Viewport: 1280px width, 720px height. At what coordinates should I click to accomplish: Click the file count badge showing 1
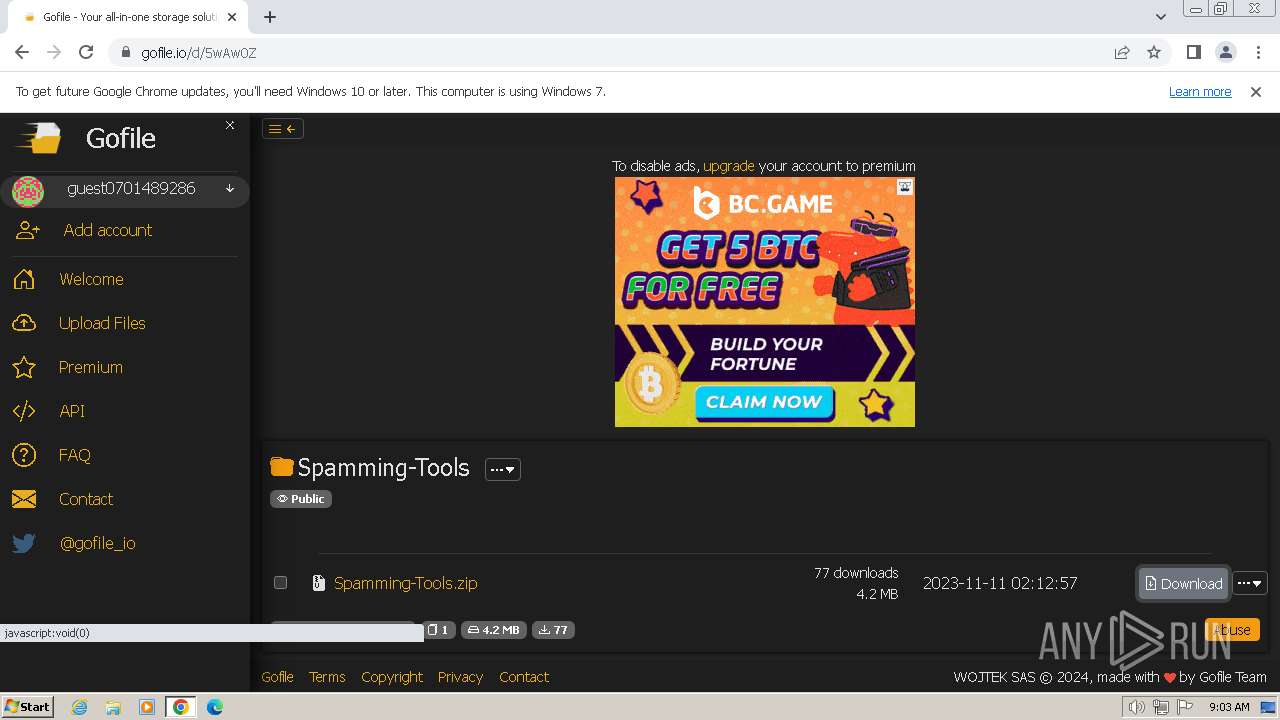(x=438, y=630)
